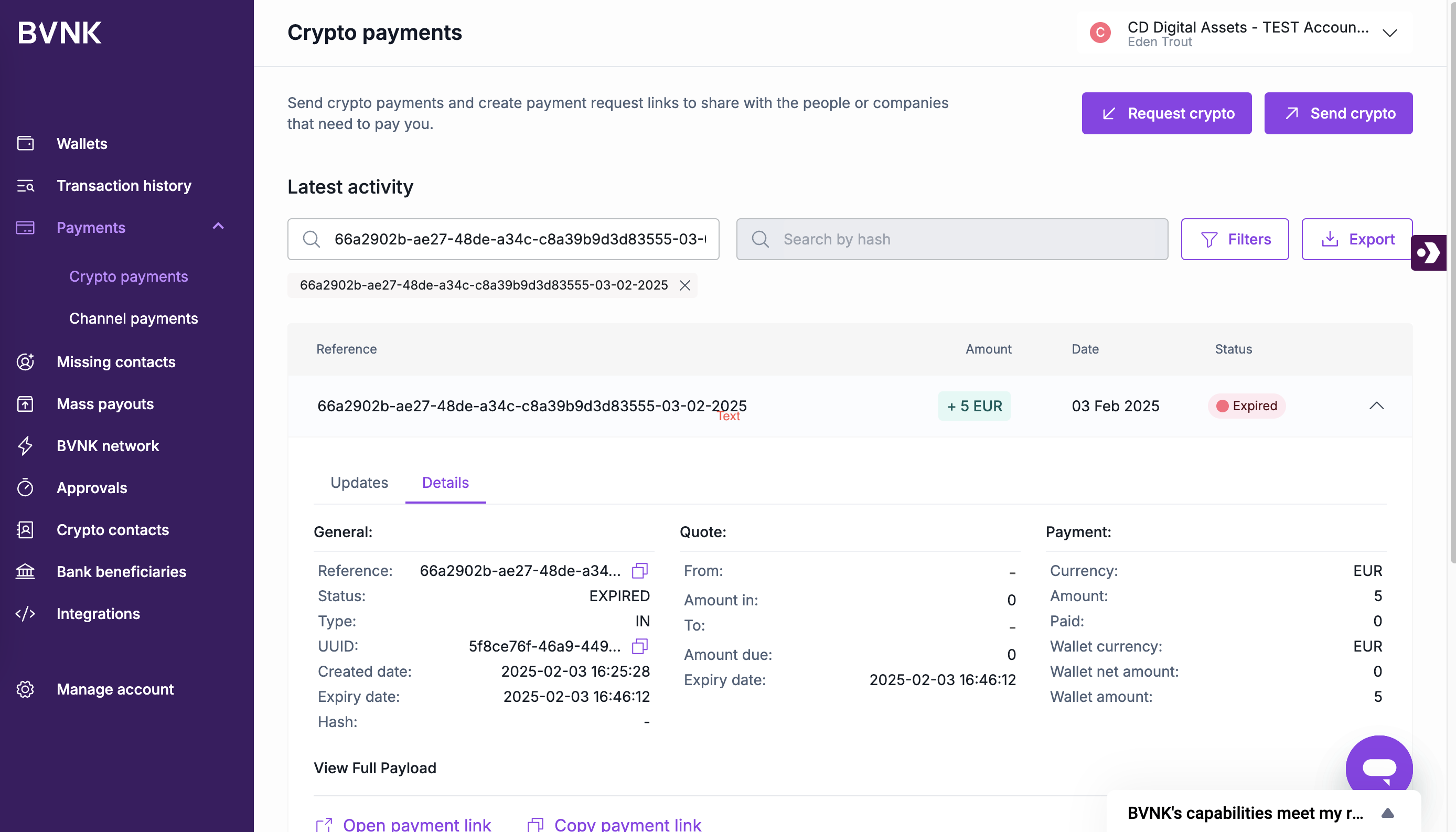Click Missing contacts person icon
Screen dimensions: 1456x832
tap(25, 362)
